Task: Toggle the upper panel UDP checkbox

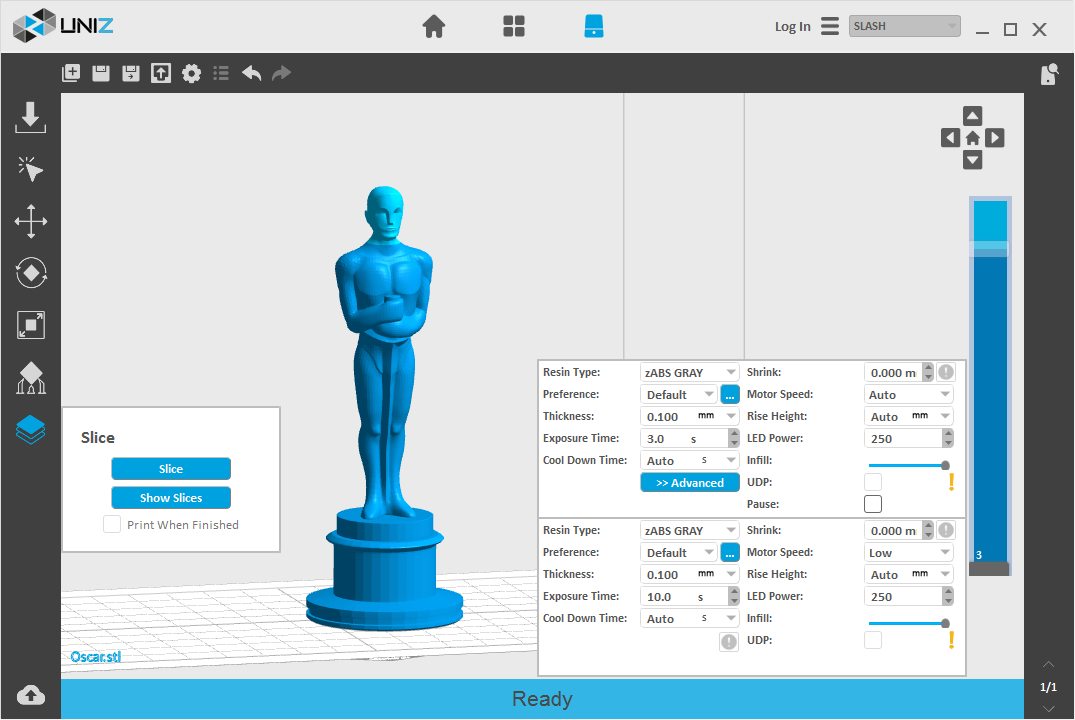Action: pos(873,482)
